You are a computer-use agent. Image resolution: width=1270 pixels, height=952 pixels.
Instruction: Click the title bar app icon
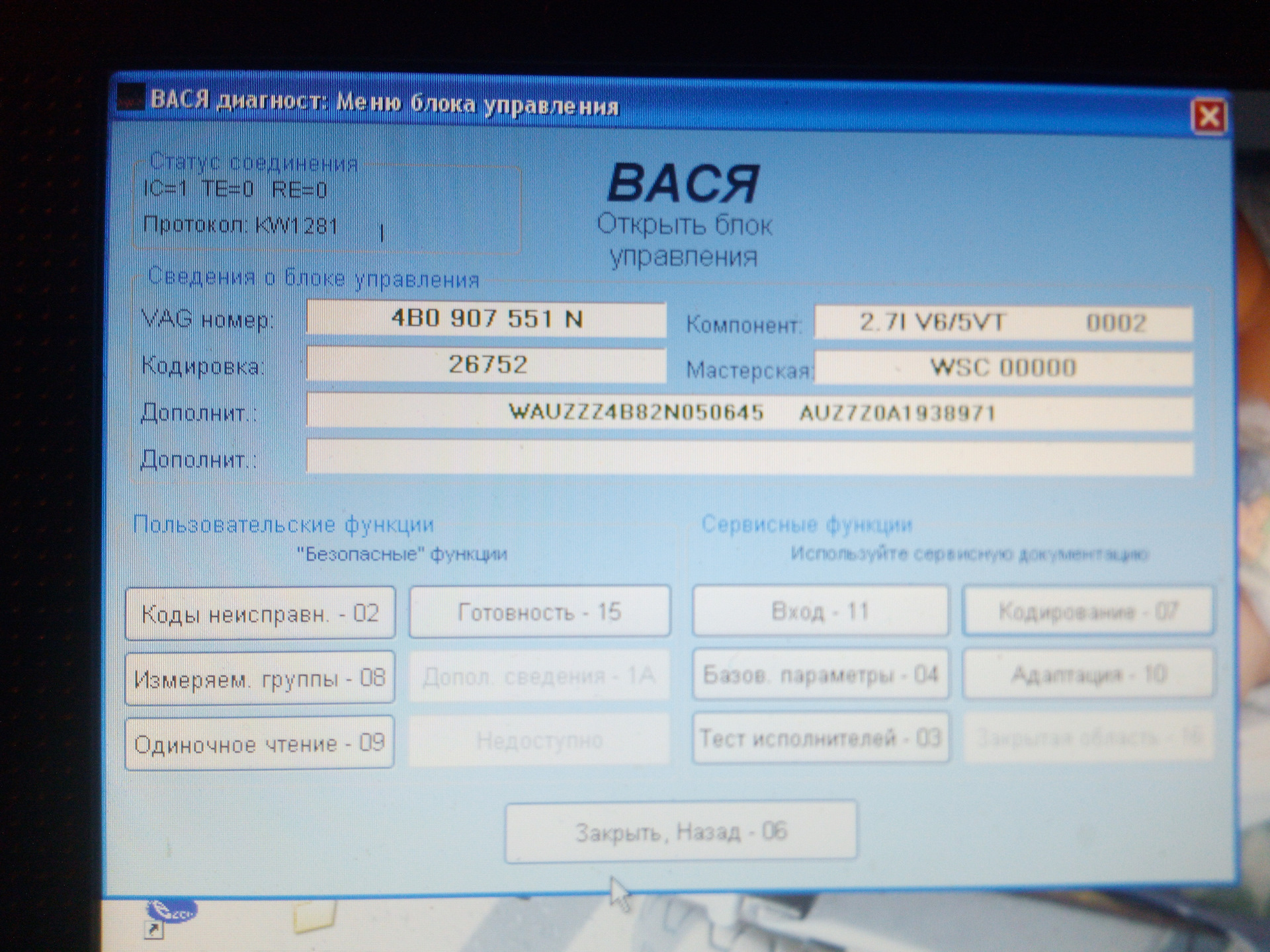130,99
